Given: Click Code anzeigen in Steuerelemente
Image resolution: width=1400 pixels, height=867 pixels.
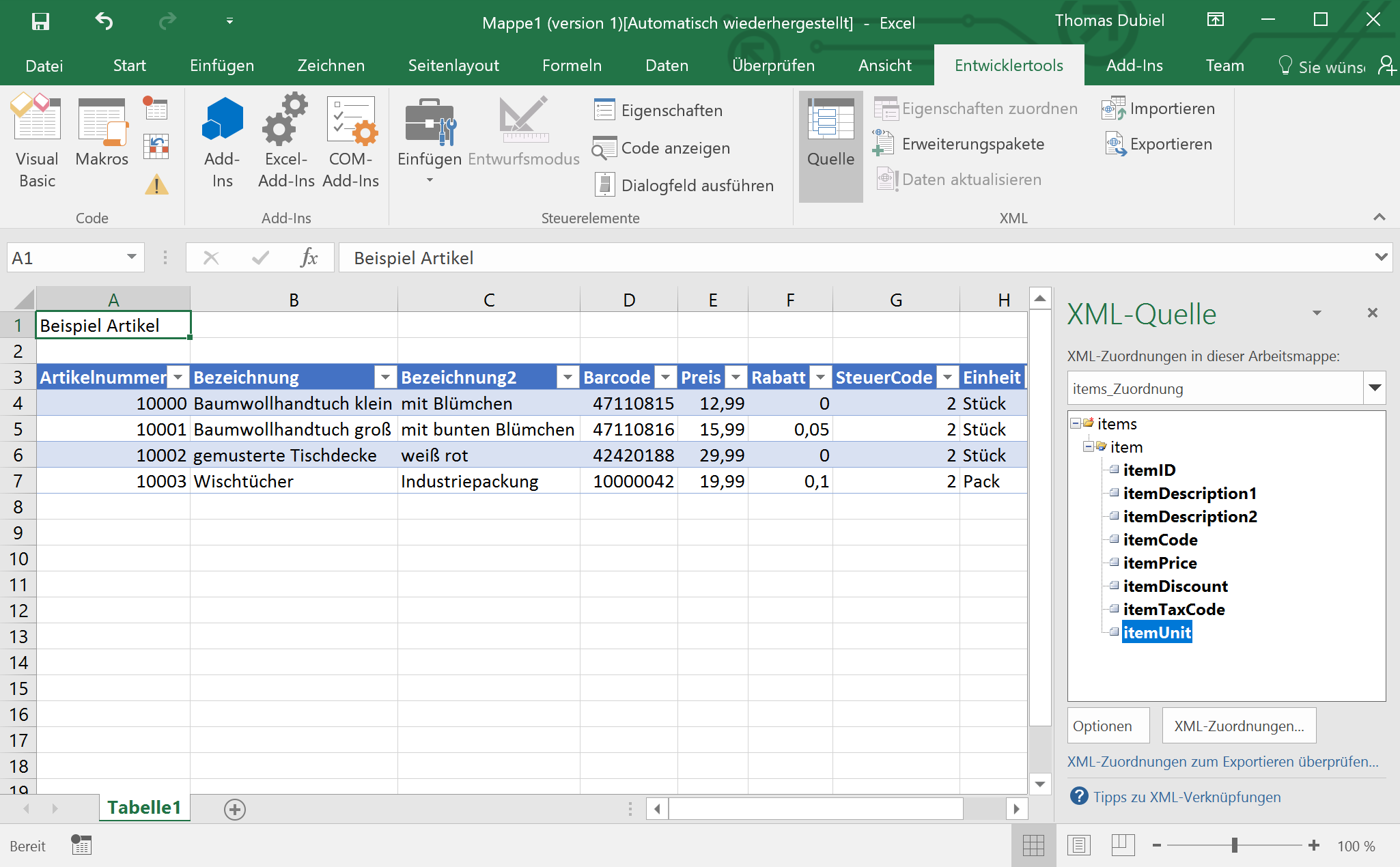Looking at the screenshot, I should tap(662, 148).
